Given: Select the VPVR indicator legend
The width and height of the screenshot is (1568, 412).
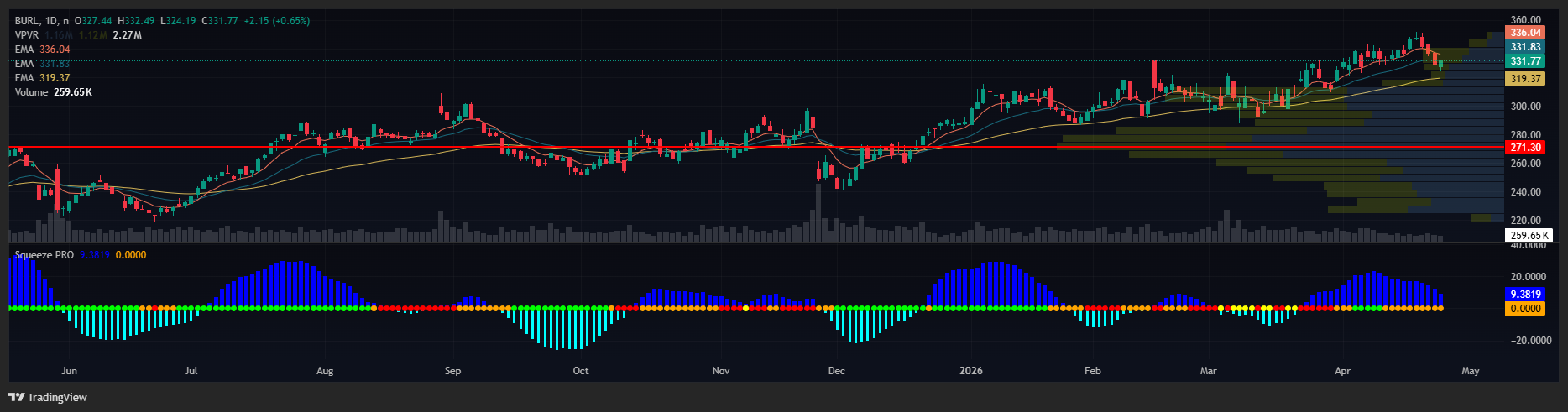Looking at the screenshot, I should point(27,35).
